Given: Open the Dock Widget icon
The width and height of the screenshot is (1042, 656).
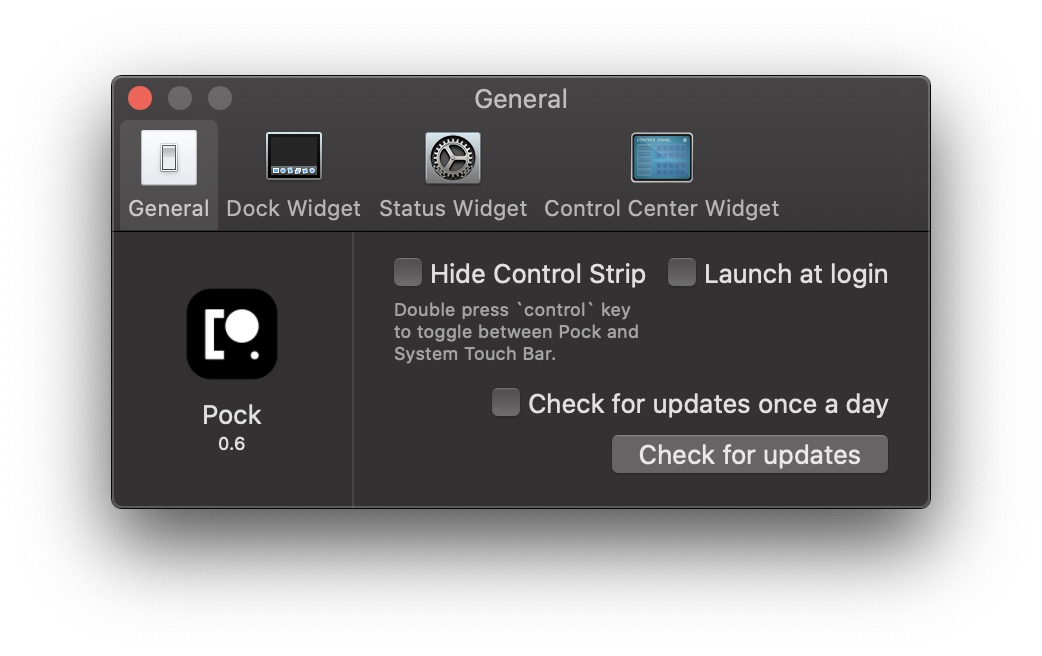Looking at the screenshot, I should [294, 157].
